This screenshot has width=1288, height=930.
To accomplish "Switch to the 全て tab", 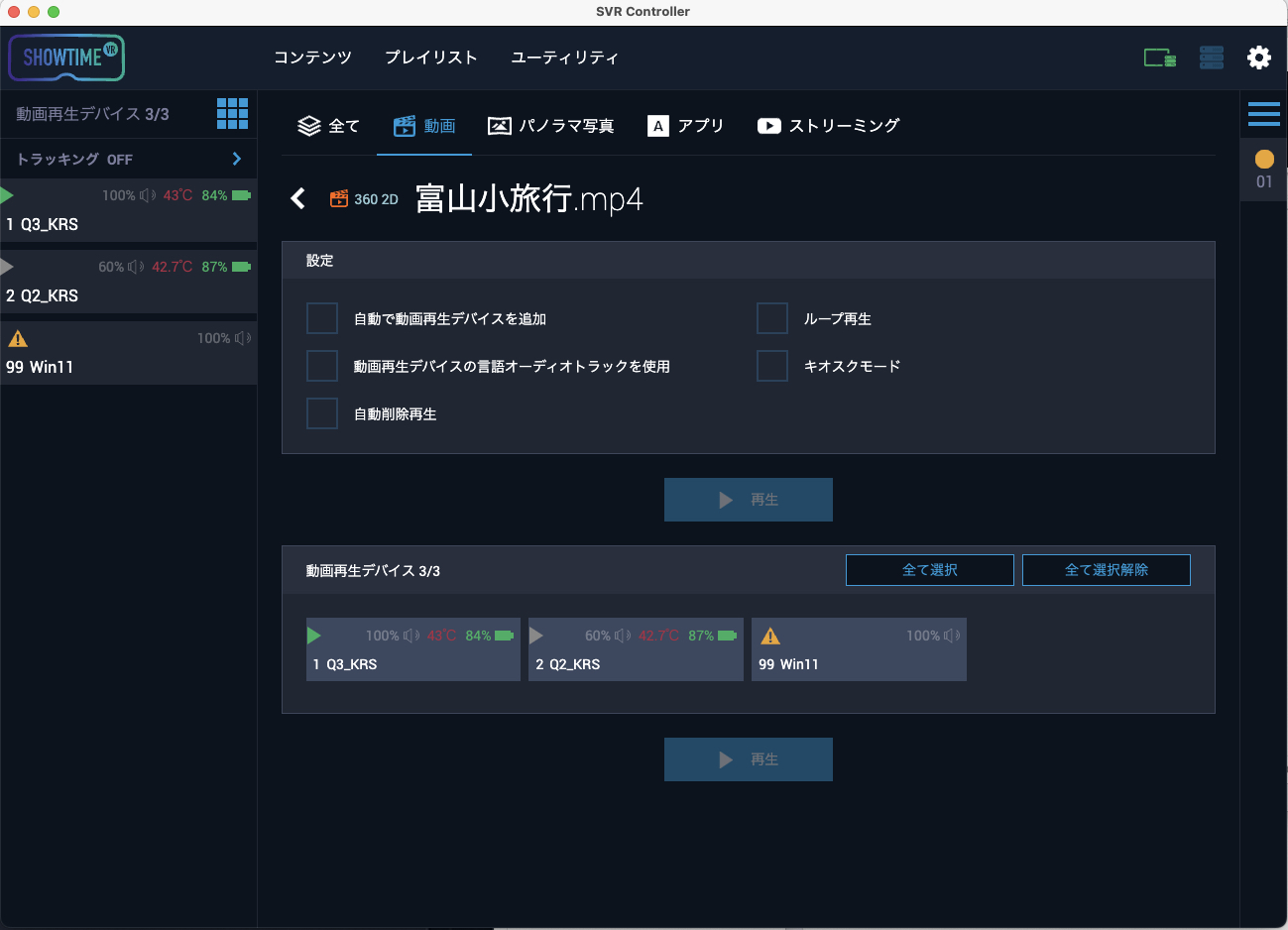I will click(x=329, y=126).
